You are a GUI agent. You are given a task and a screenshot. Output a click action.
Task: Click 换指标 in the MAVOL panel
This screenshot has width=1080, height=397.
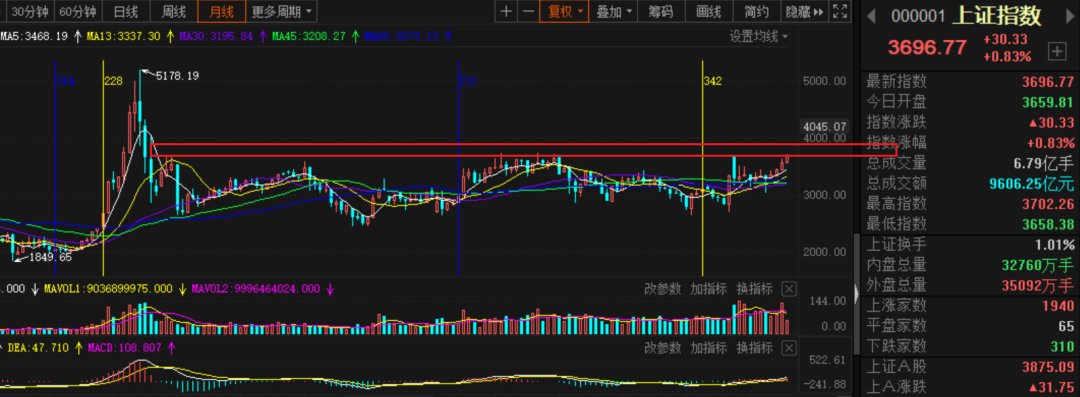pyautogui.click(x=754, y=288)
